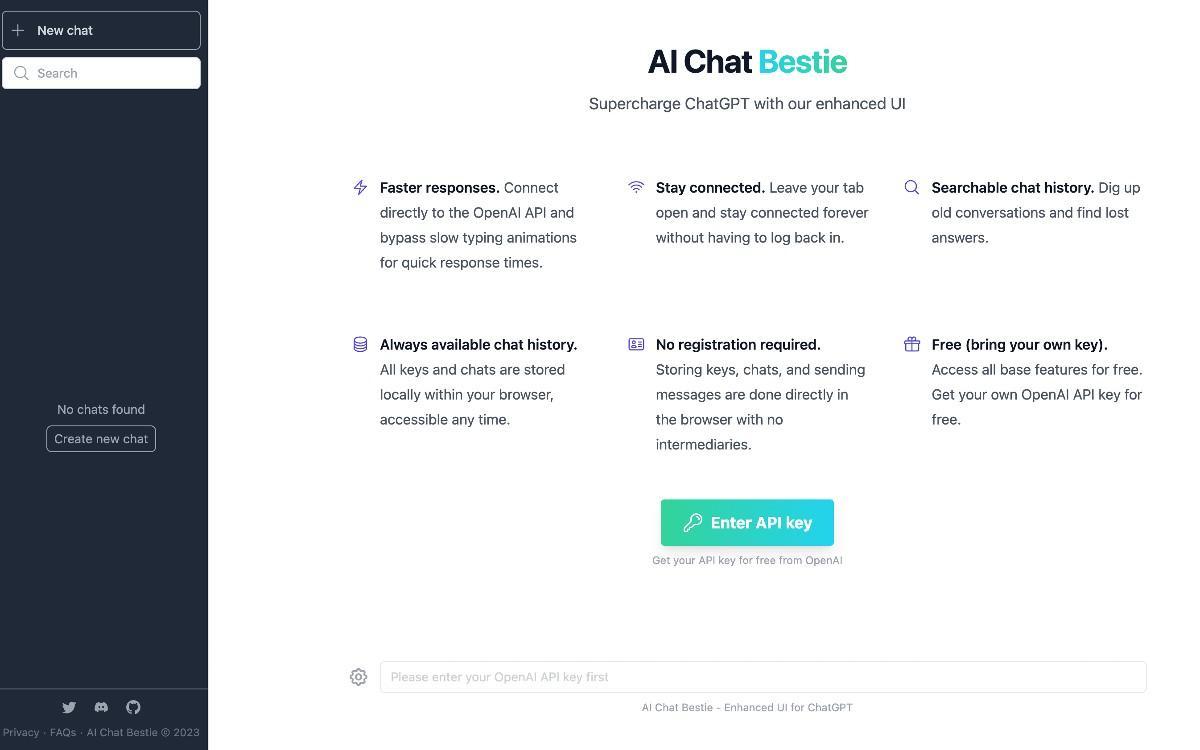Click the wifi icon beside Stay connected
1200x750 pixels.
coord(636,187)
